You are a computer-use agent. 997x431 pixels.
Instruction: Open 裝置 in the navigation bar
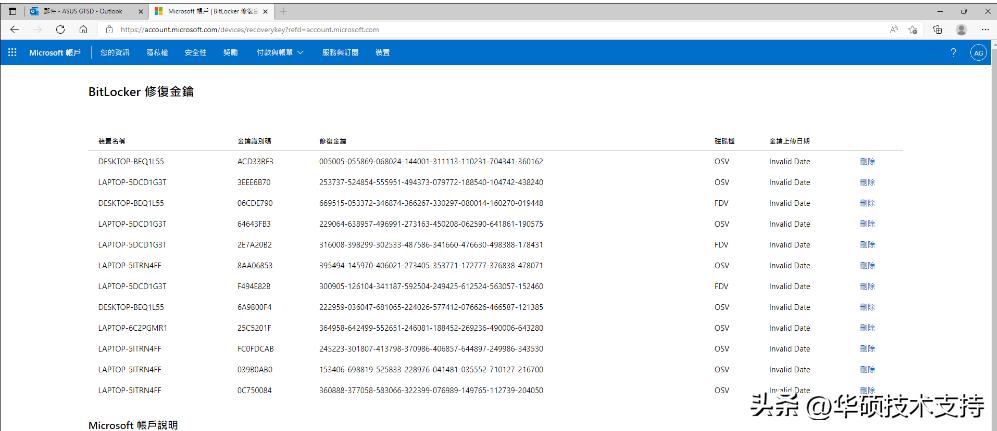[383, 53]
